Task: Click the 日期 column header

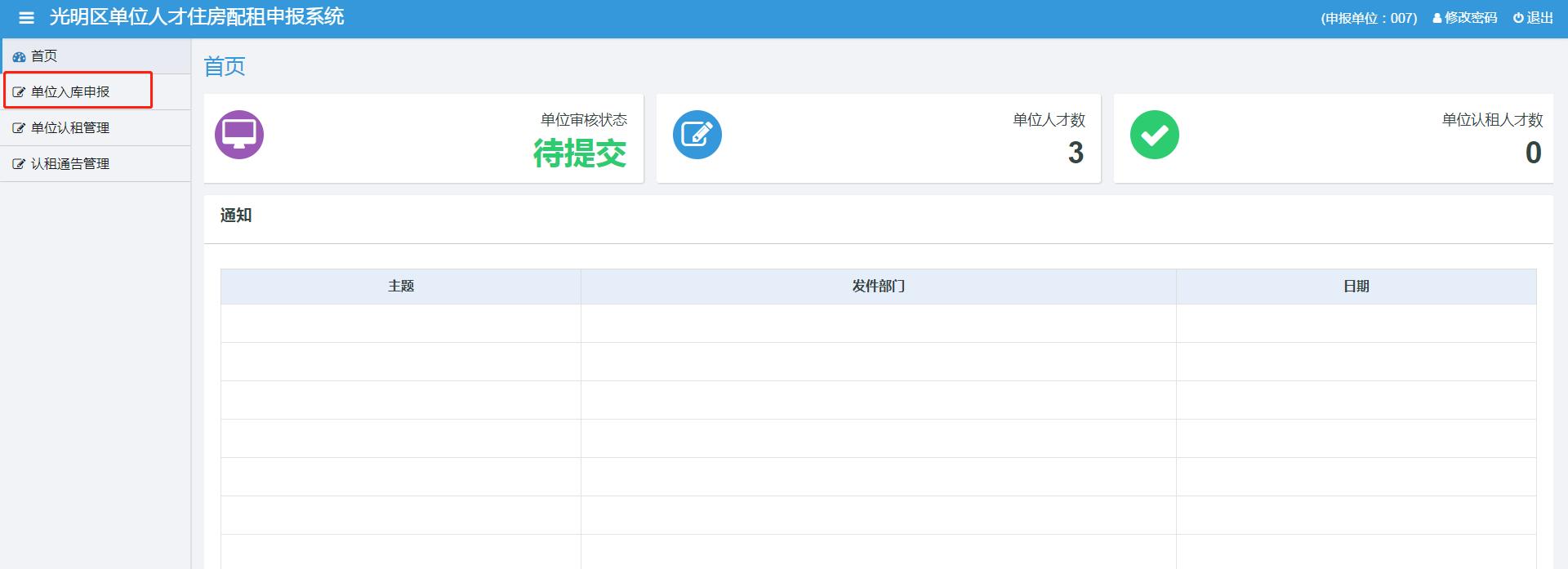Action: [x=1356, y=287]
